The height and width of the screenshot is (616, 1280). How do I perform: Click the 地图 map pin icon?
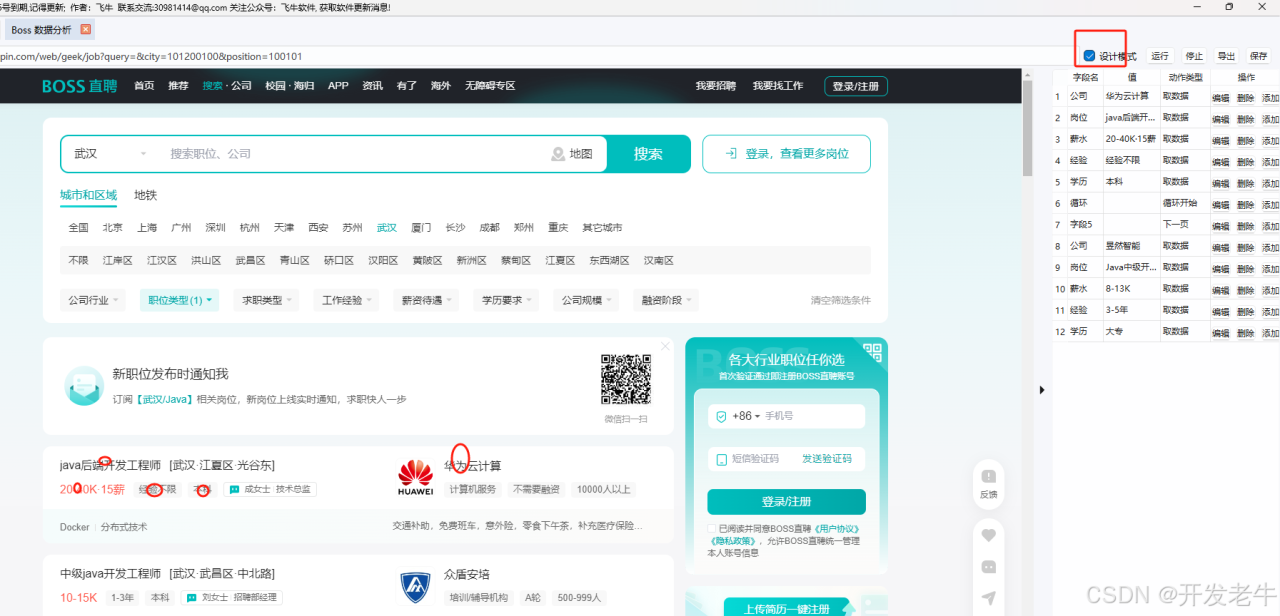(558, 154)
